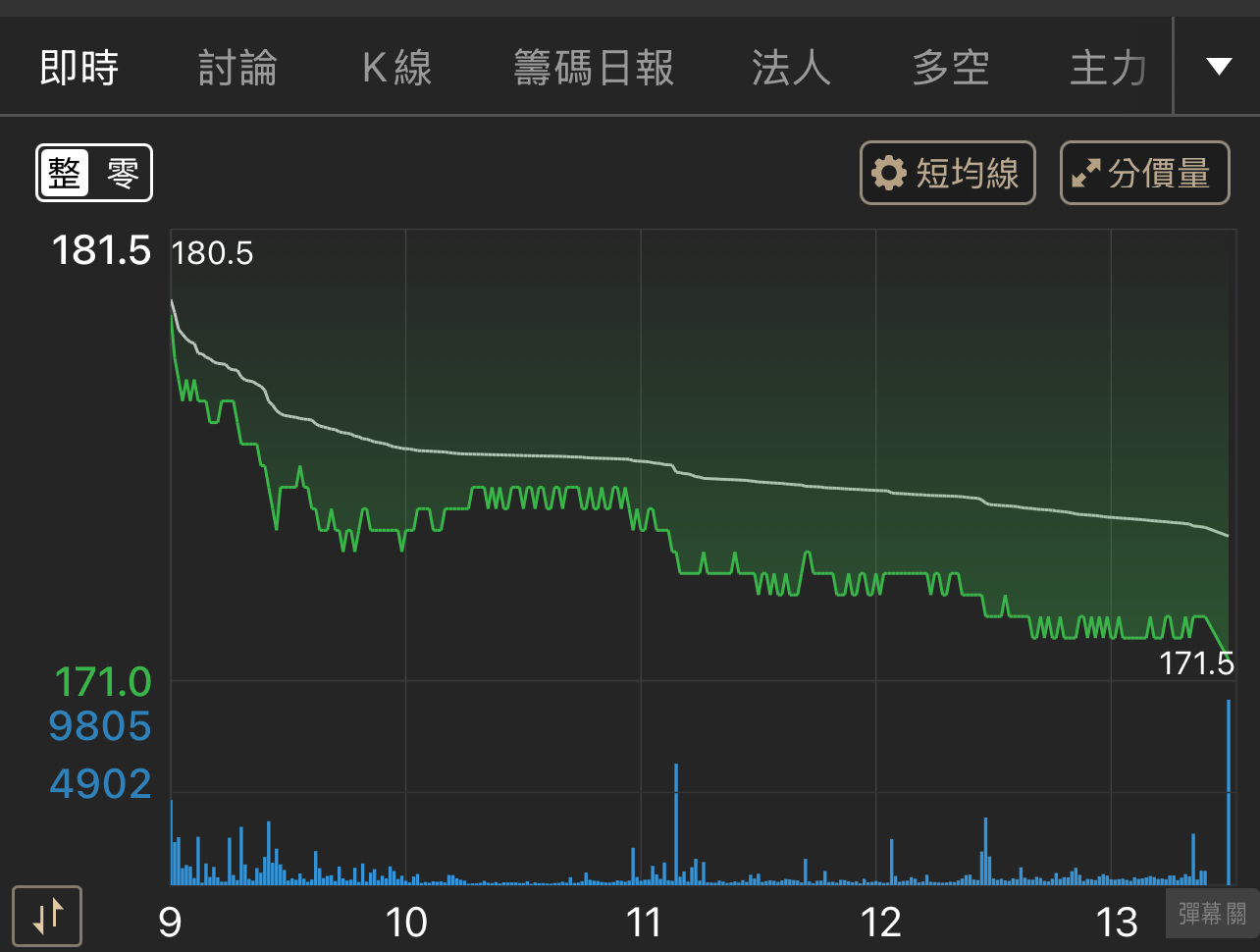Click the 171.5 last price label
The height and width of the screenshot is (952, 1260).
(1196, 663)
